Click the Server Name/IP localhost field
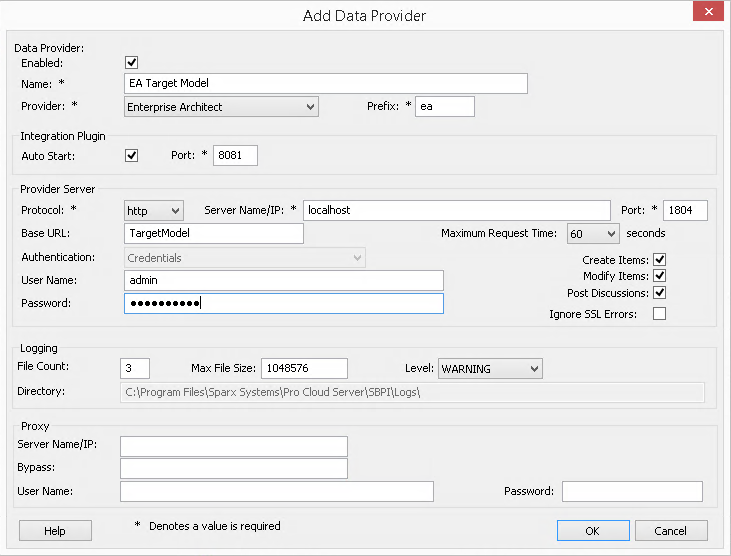 tap(456, 210)
